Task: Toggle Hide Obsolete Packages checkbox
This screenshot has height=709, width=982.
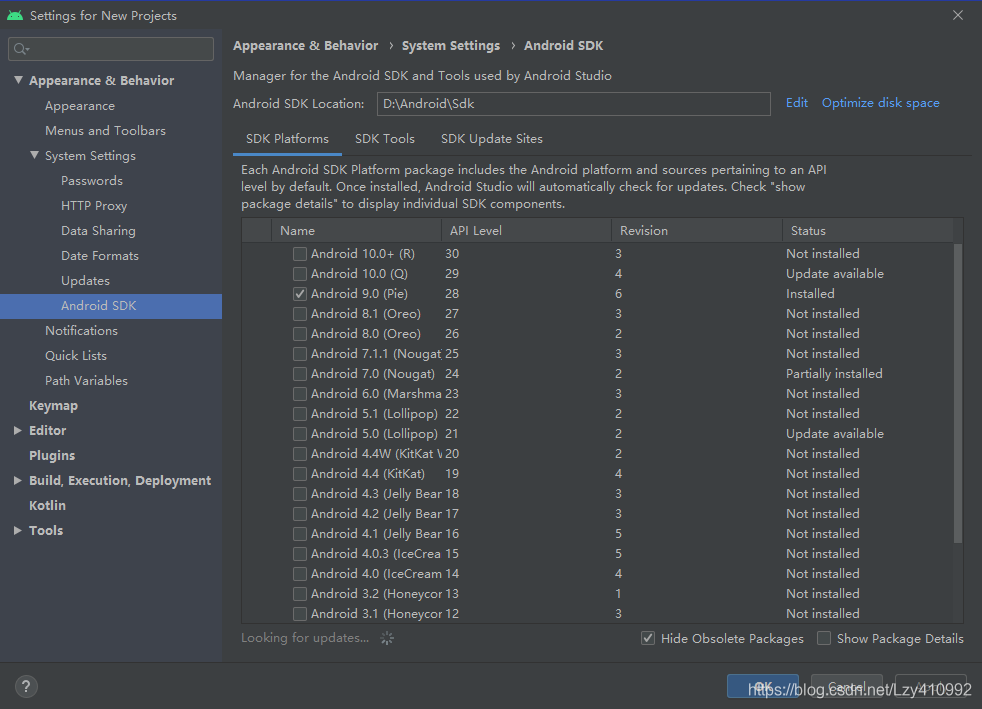Action: [648, 638]
